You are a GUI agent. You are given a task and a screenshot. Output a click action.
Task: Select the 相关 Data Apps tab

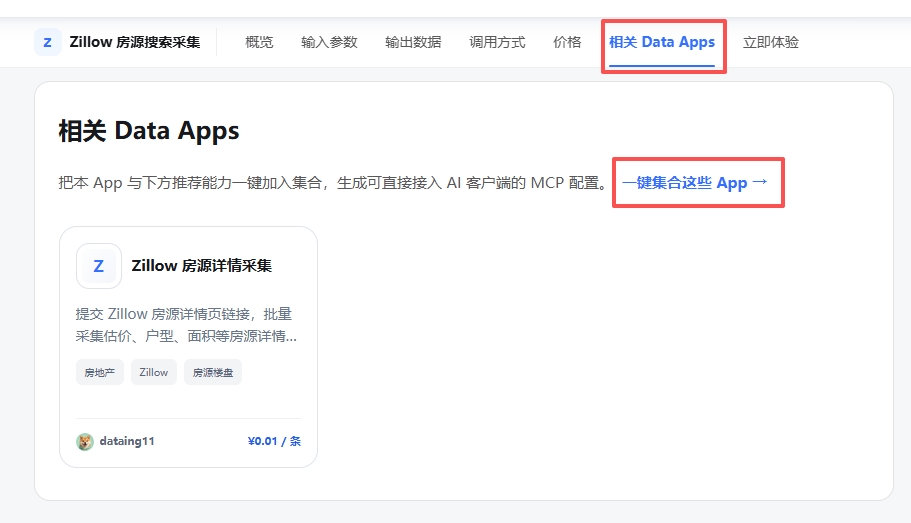[x=662, y=42]
